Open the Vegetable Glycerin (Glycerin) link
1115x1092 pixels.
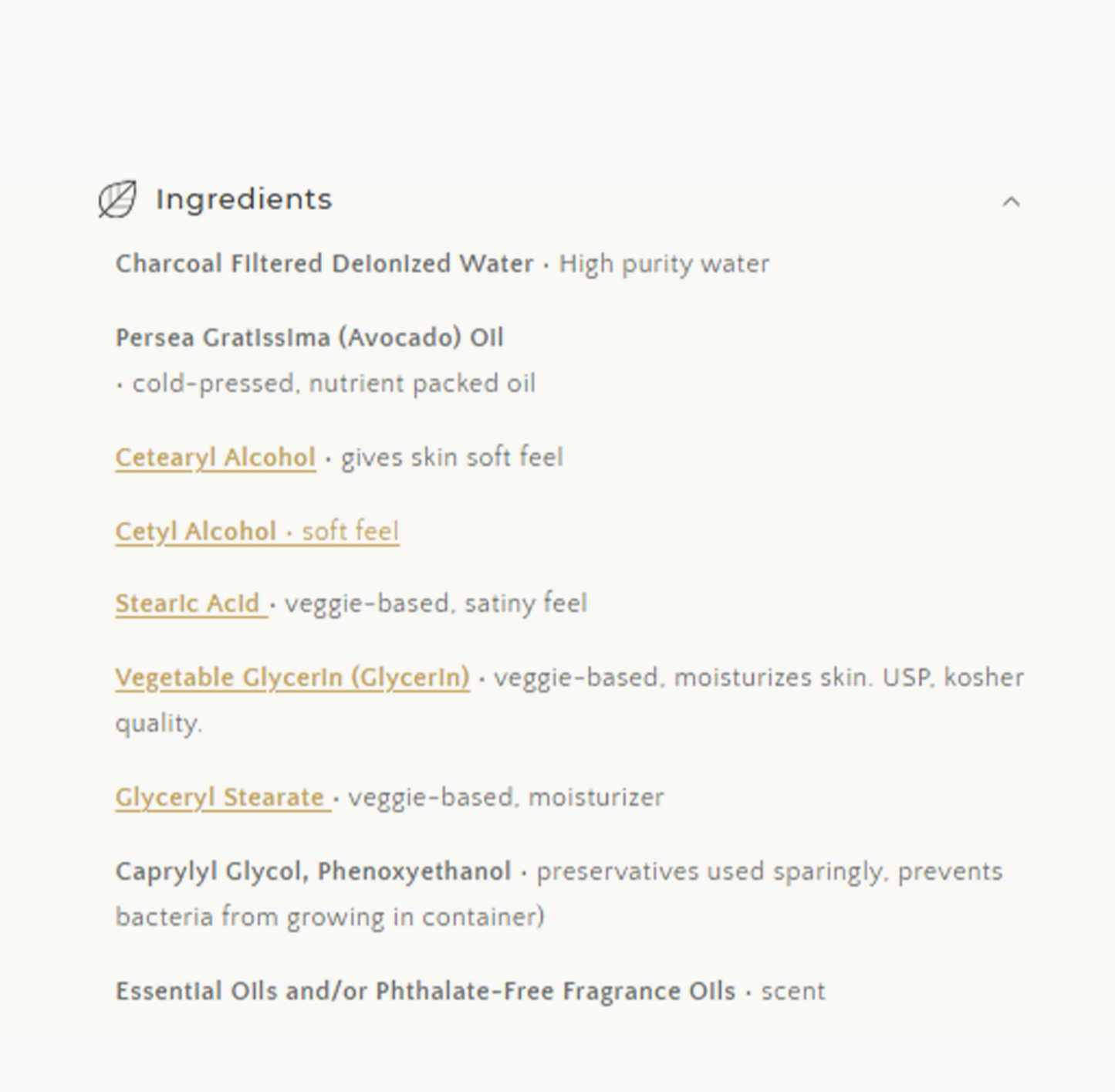(x=292, y=677)
